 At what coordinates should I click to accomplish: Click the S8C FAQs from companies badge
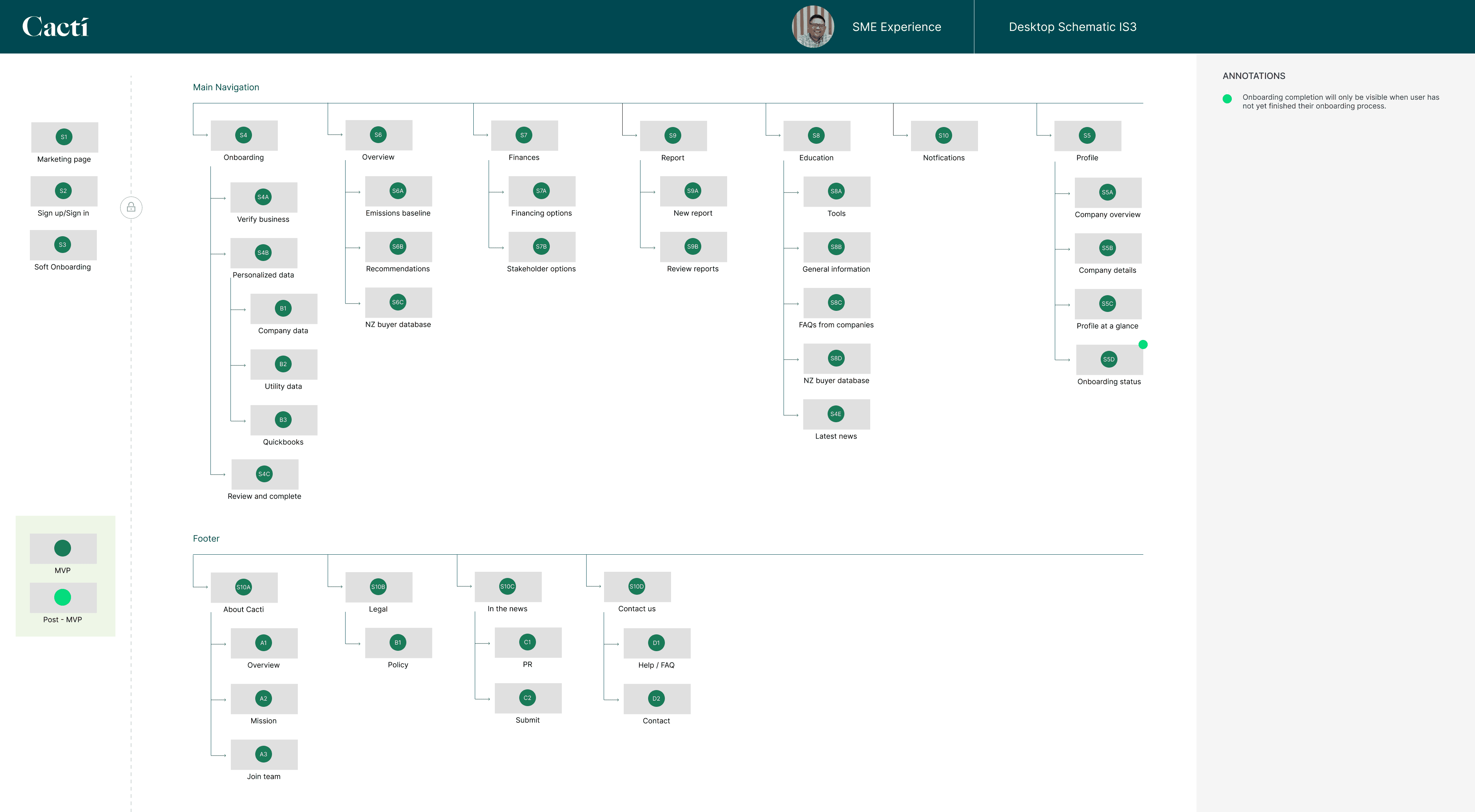(x=837, y=303)
